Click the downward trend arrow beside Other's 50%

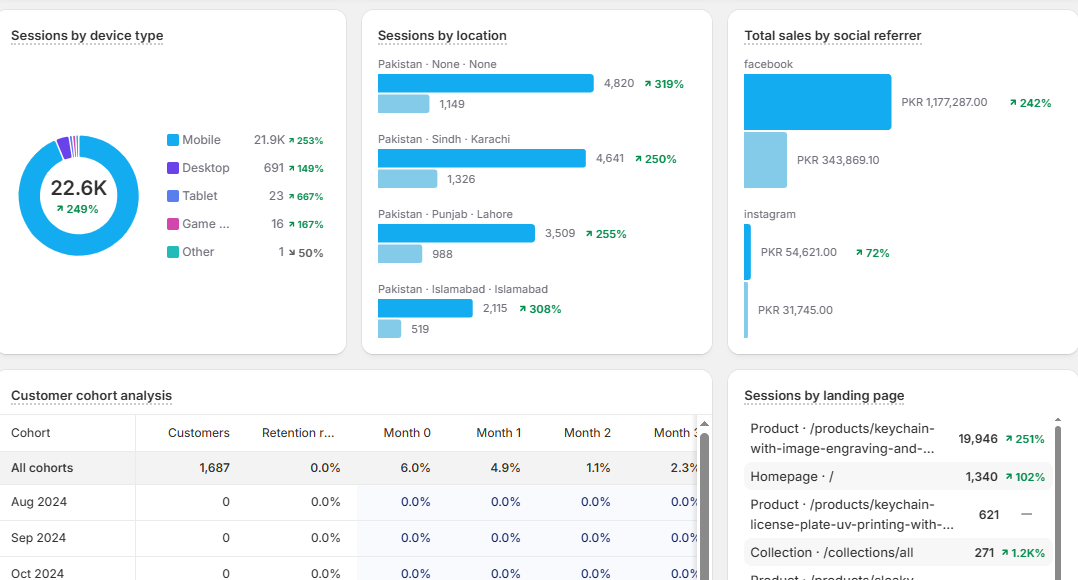pyautogui.click(x=292, y=253)
